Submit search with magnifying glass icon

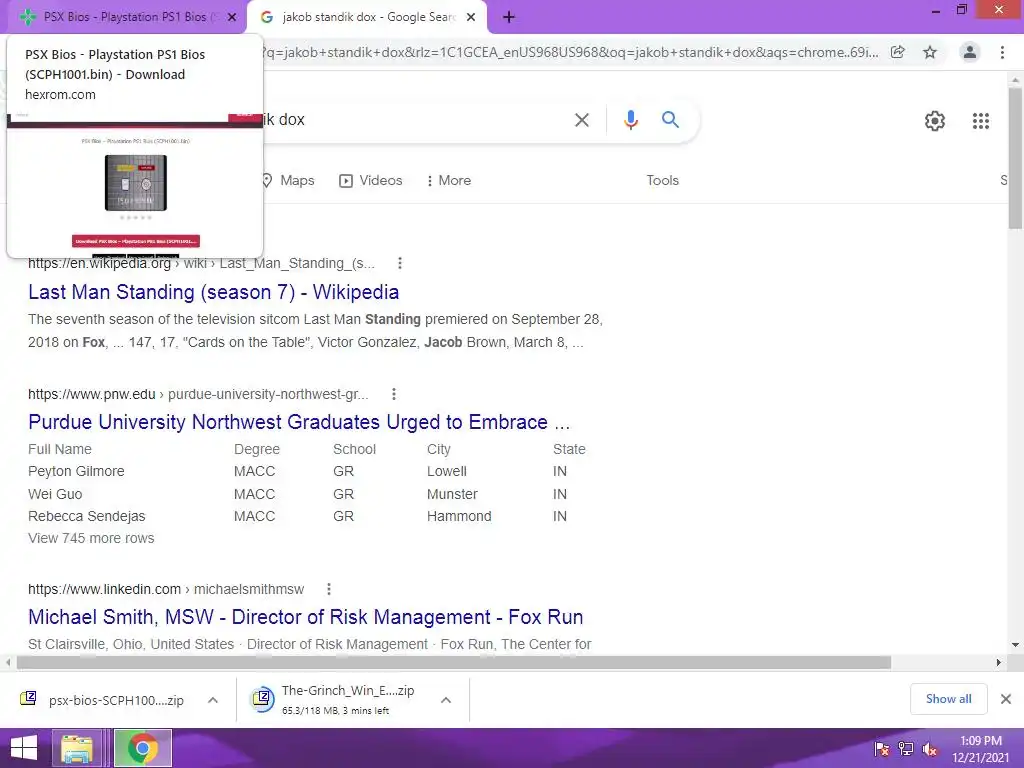[x=670, y=120]
